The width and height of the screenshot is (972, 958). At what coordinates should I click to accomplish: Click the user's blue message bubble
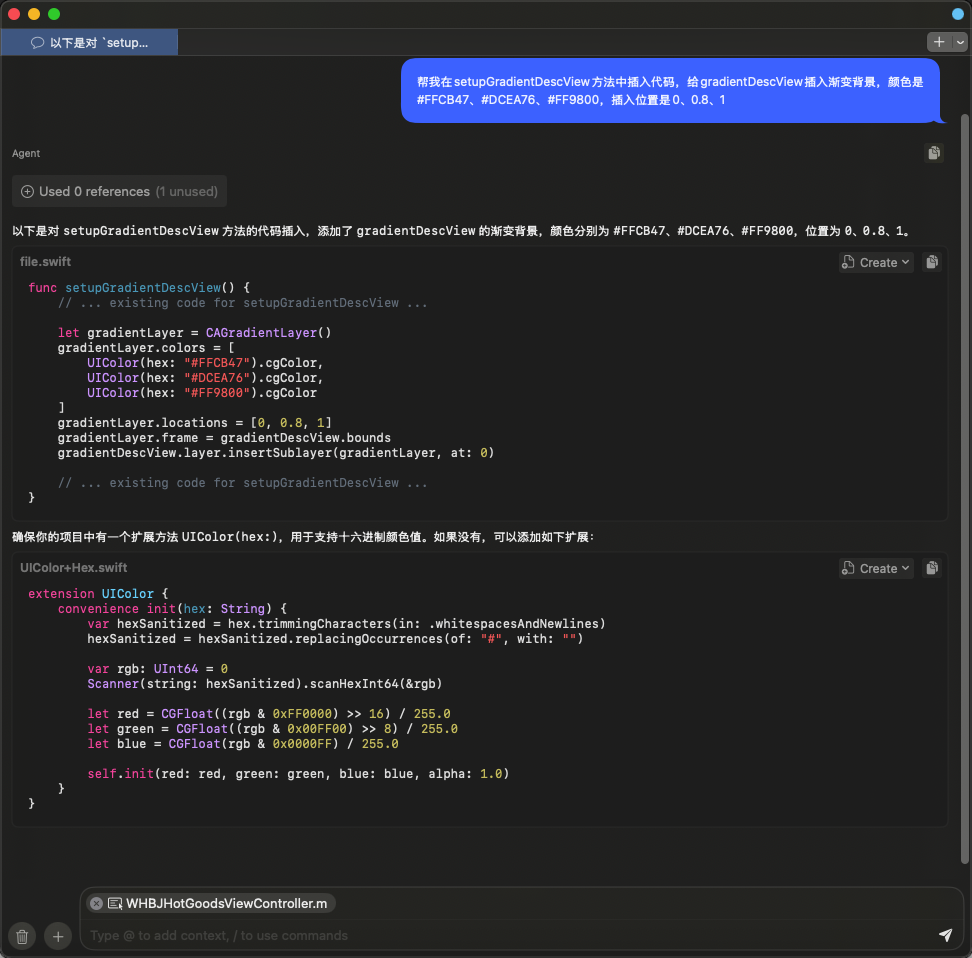670,91
